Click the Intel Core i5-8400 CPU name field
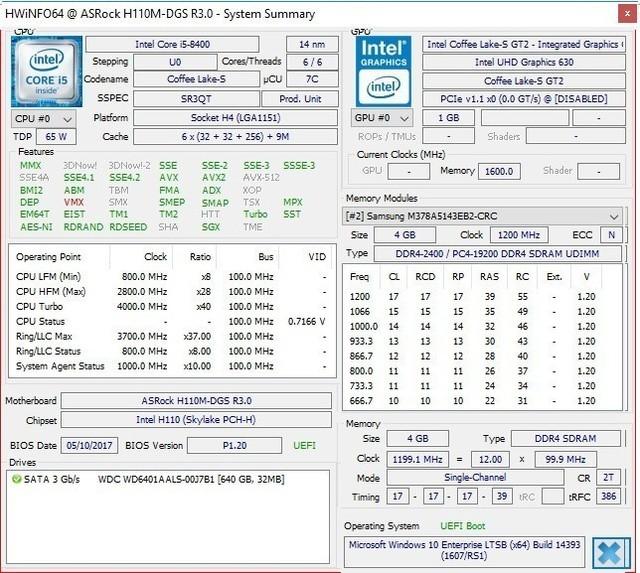 pyautogui.click(x=172, y=44)
